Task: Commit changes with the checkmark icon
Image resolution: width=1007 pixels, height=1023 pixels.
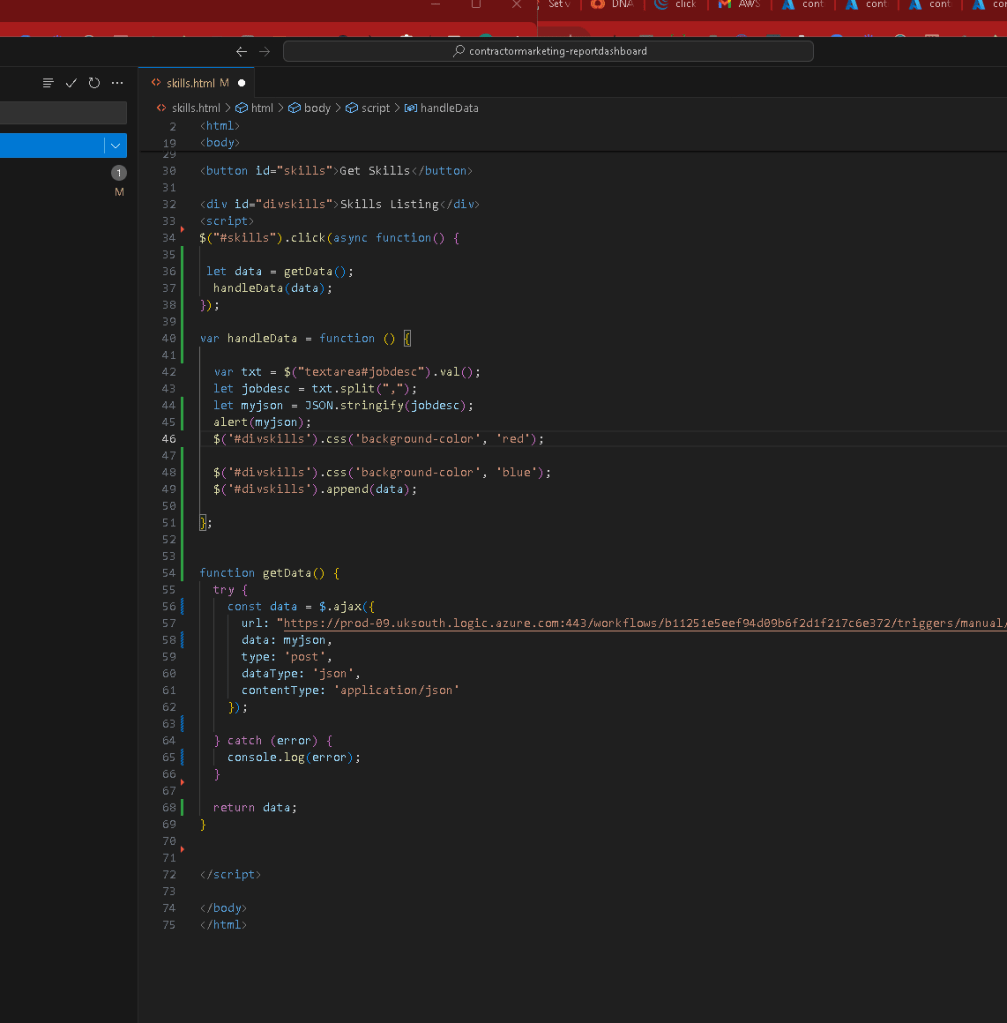Action: click(x=71, y=83)
